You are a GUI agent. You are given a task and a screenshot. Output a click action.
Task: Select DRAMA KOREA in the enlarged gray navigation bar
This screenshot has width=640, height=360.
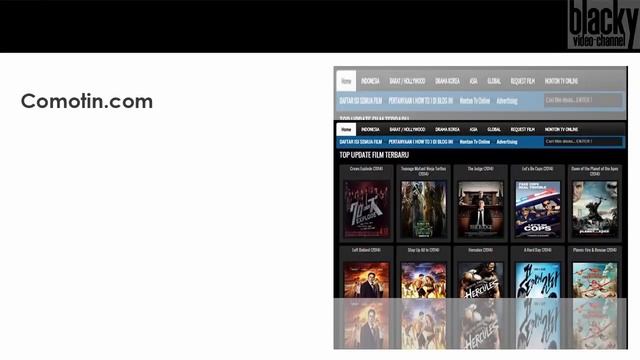447,81
